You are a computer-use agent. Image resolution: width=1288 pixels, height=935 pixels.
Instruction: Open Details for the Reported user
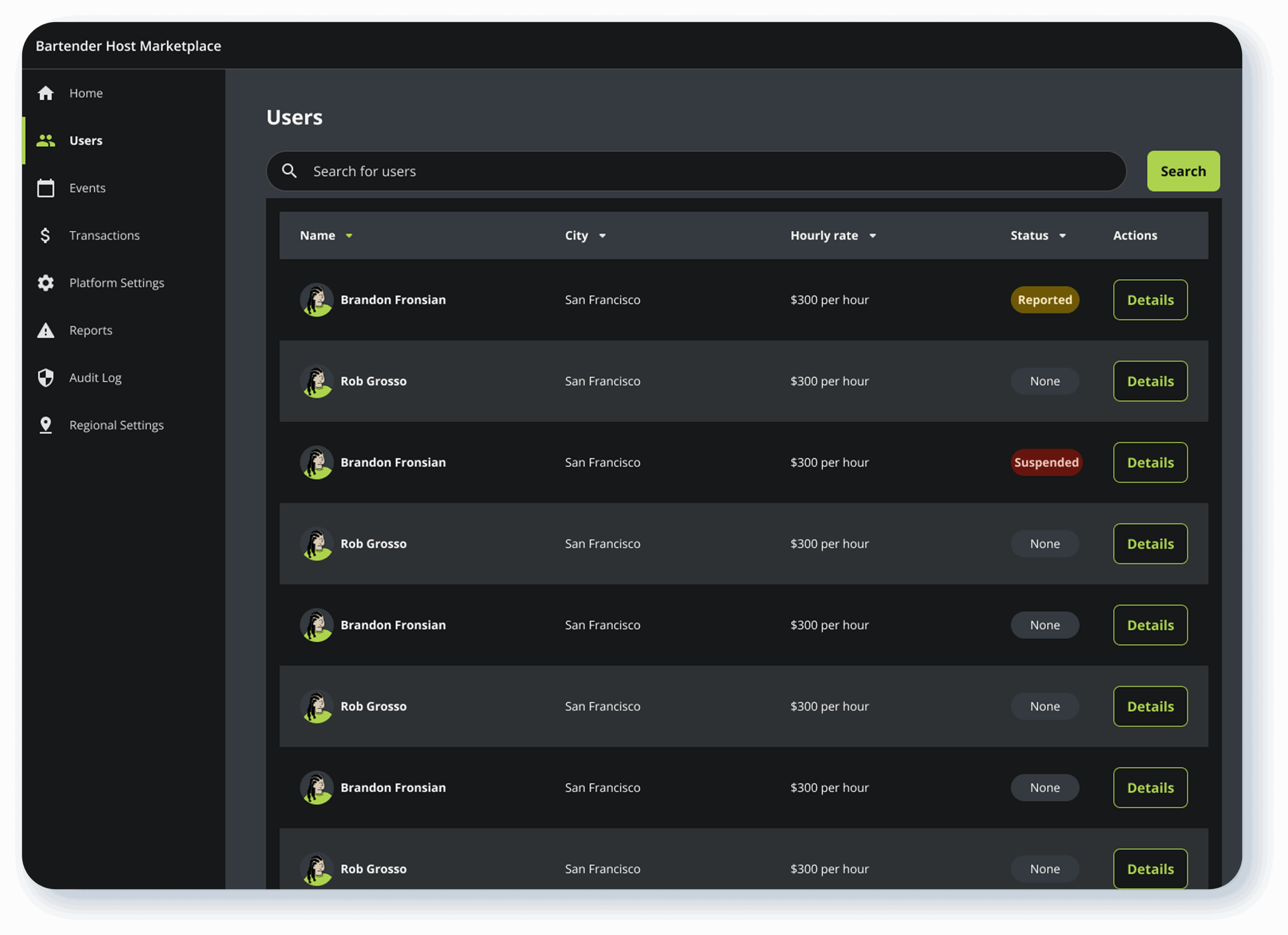click(1150, 300)
